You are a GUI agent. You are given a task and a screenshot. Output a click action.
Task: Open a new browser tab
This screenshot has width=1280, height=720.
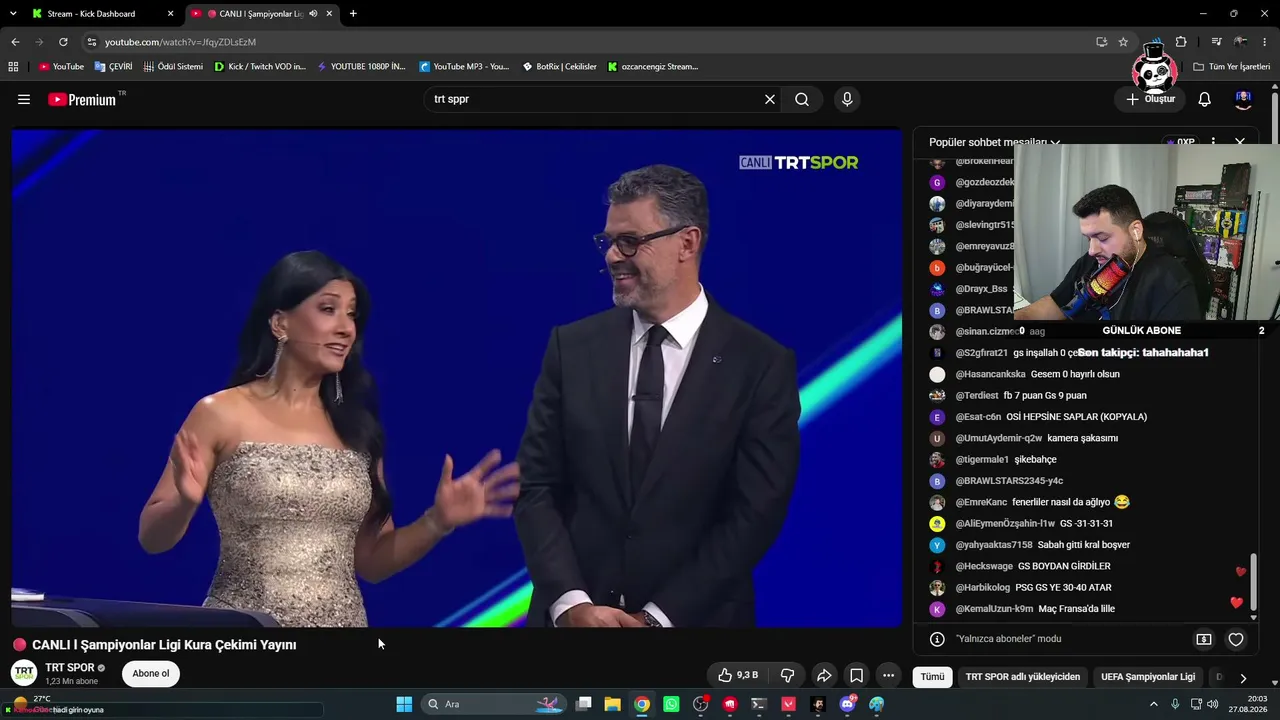pyautogui.click(x=353, y=14)
